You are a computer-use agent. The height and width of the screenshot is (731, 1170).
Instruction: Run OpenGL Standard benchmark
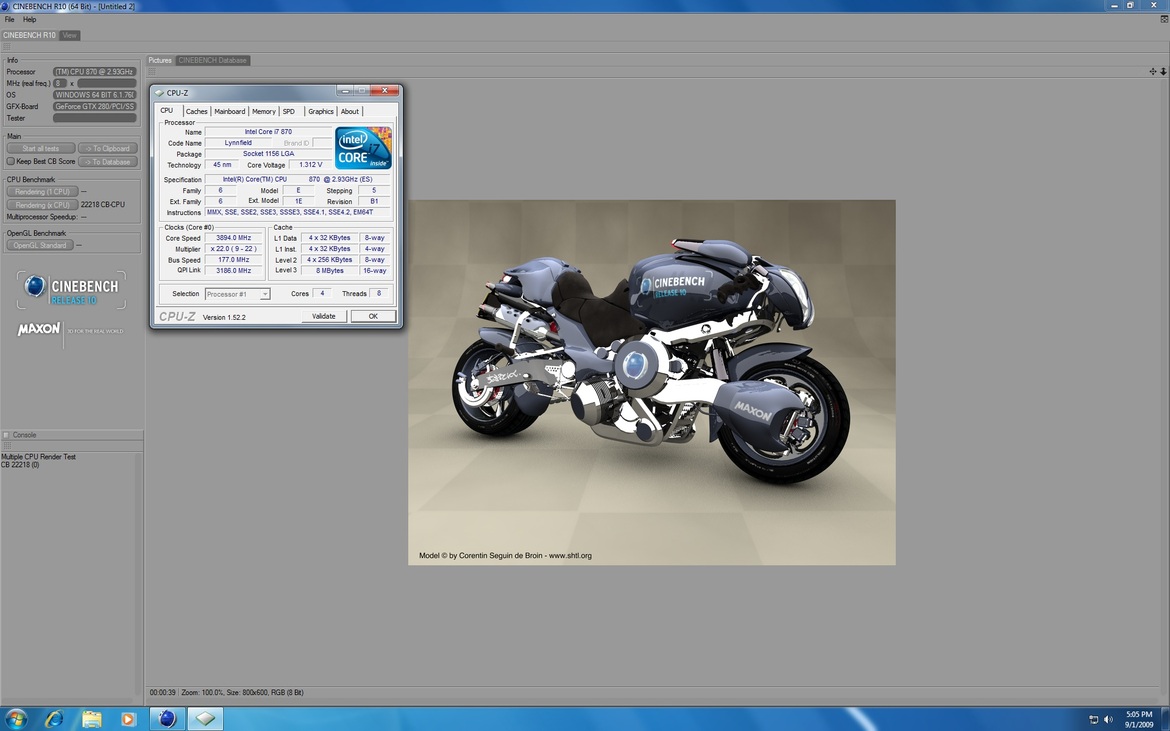click(x=40, y=245)
